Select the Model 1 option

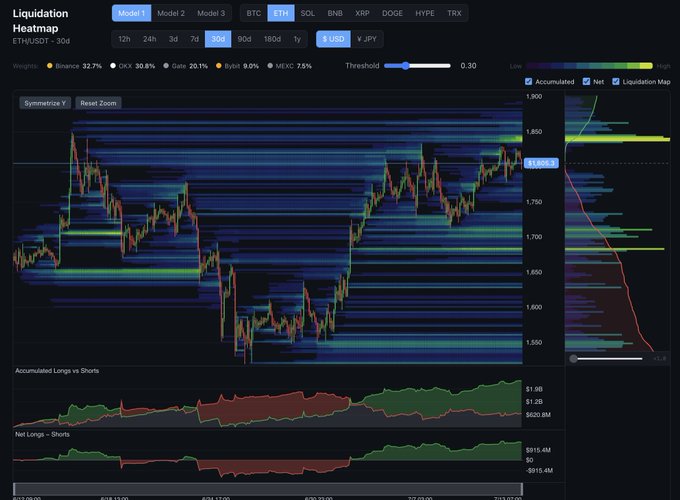pyautogui.click(x=131, y=13)
